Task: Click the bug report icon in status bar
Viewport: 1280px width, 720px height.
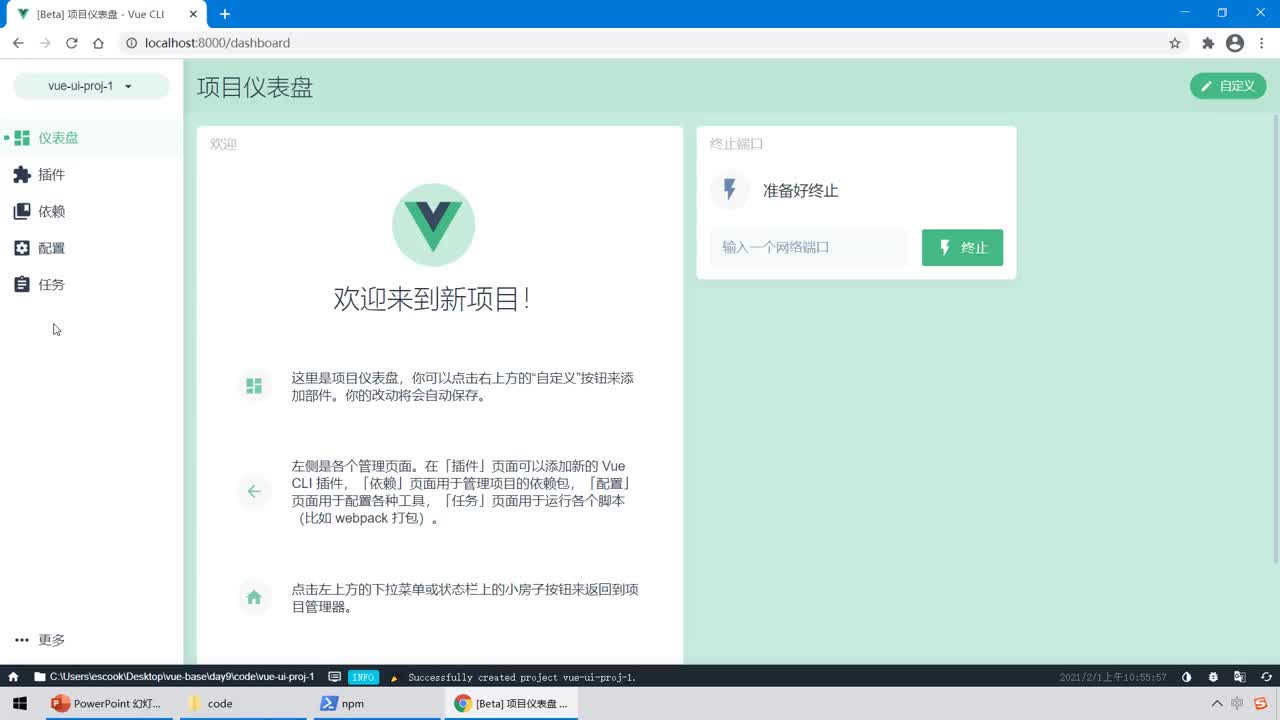Action: click(1213, 677)
